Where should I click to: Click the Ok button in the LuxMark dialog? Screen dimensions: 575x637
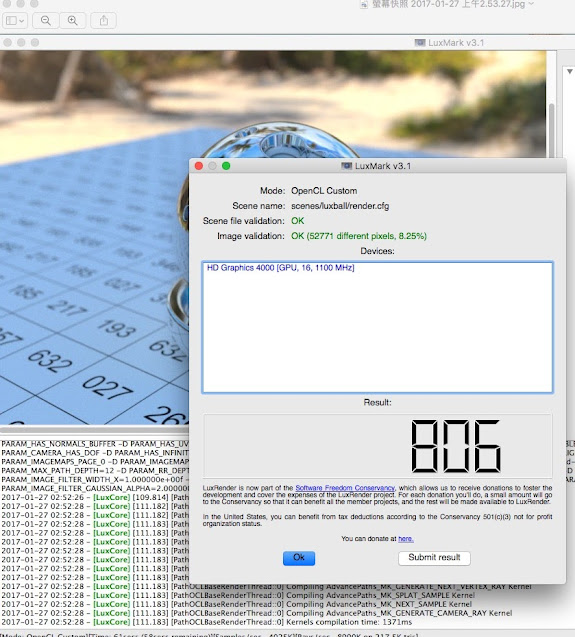[x=299, y=558]
